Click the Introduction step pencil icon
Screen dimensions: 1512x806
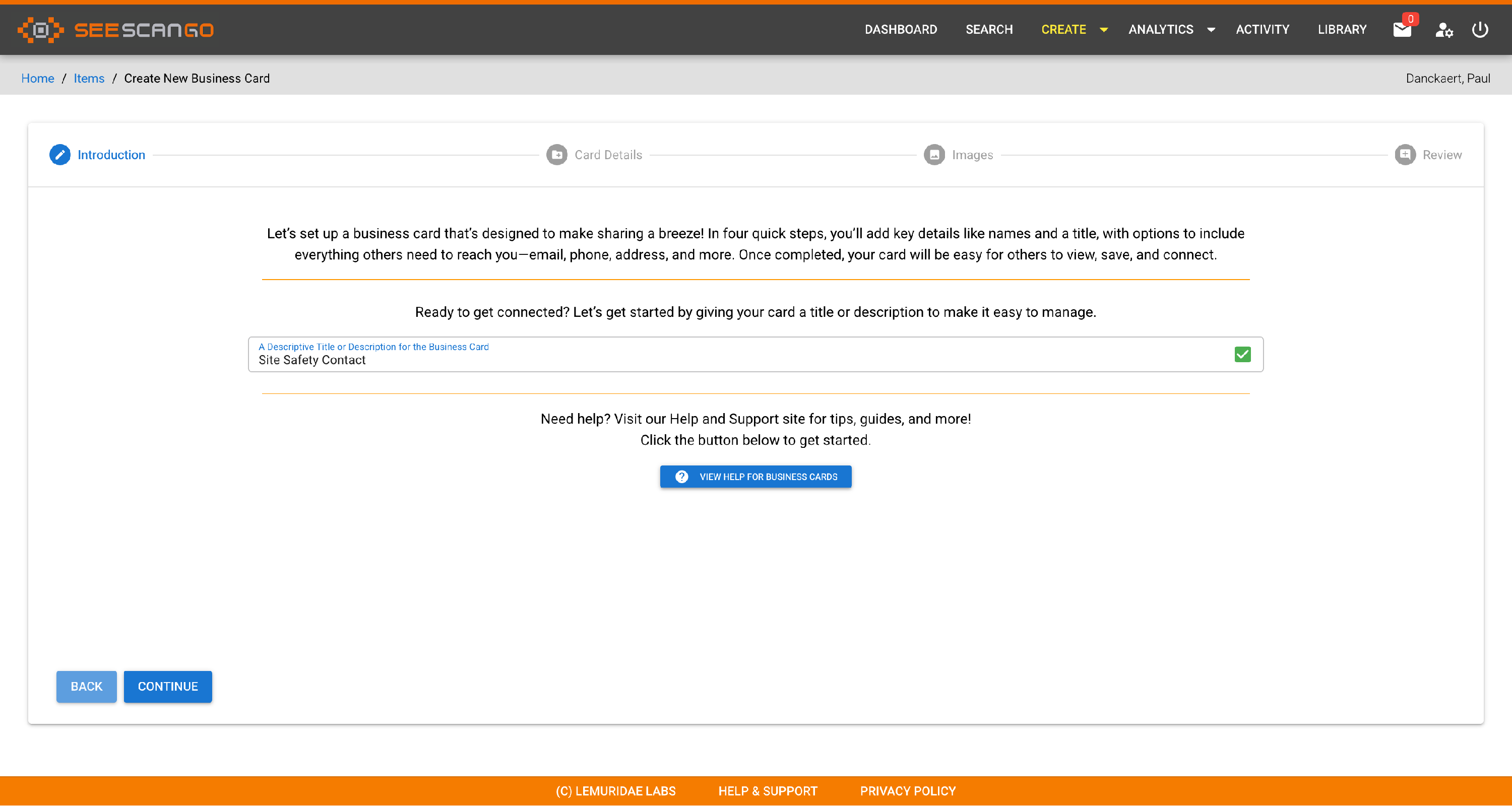[x=59, y=155]
